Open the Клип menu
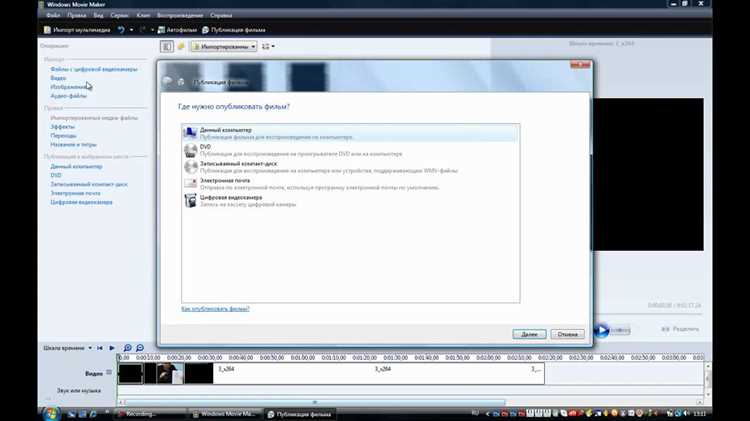The image size is (750, 421). 143,15
